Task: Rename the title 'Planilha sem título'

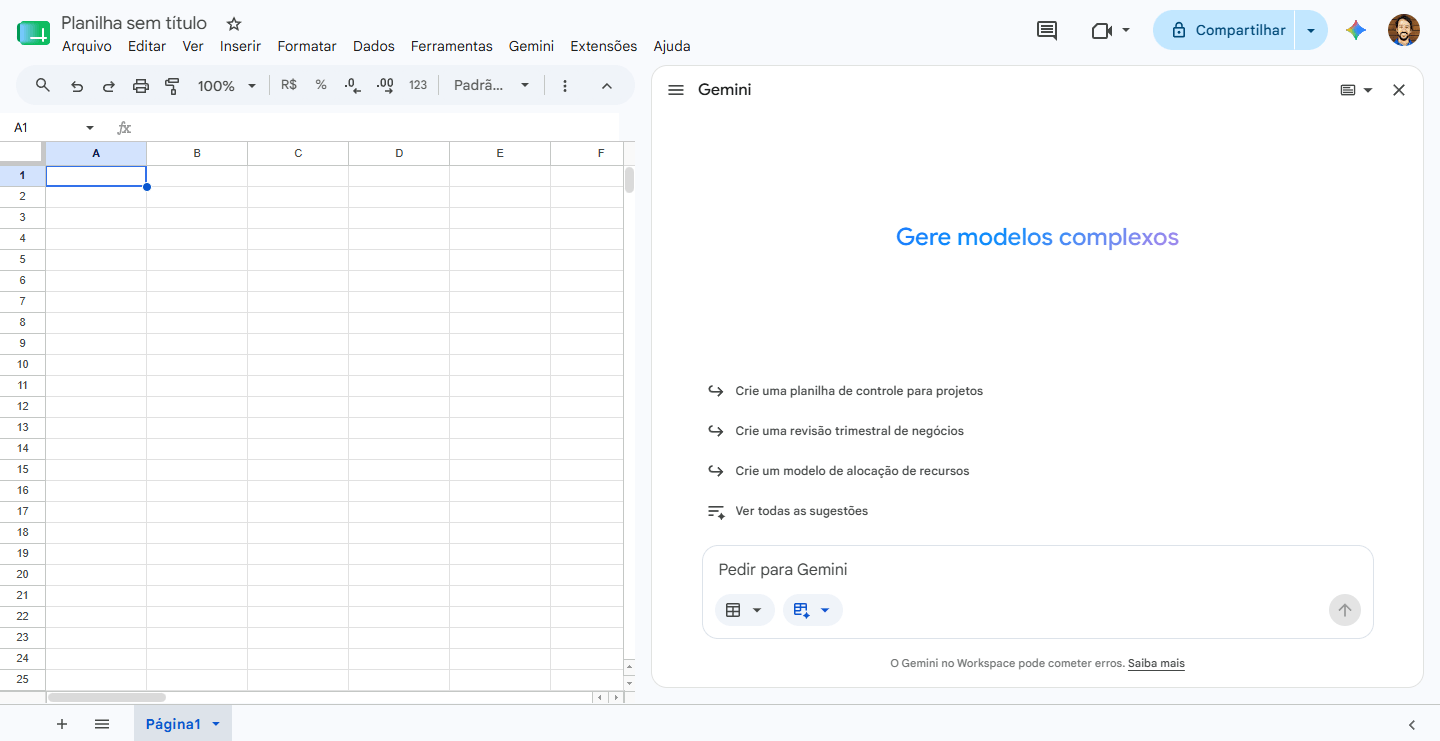Action: point(134,23)
